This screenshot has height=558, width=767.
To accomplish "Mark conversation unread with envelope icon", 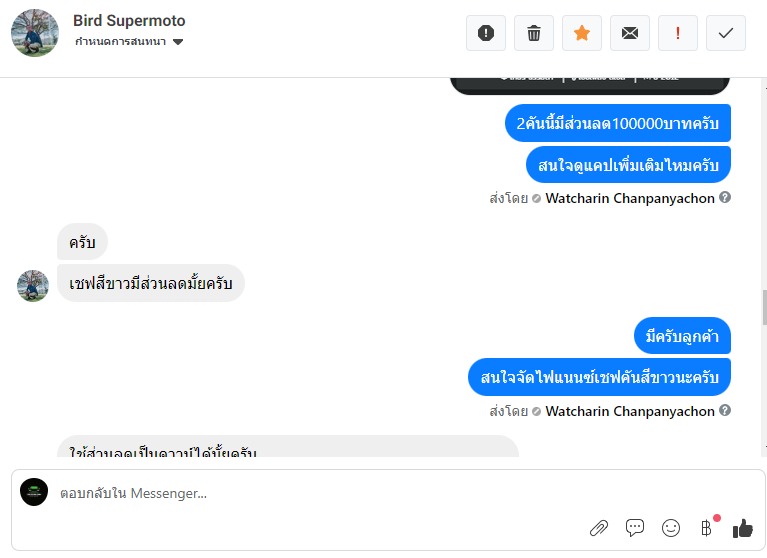I will [x=630, y=33].
